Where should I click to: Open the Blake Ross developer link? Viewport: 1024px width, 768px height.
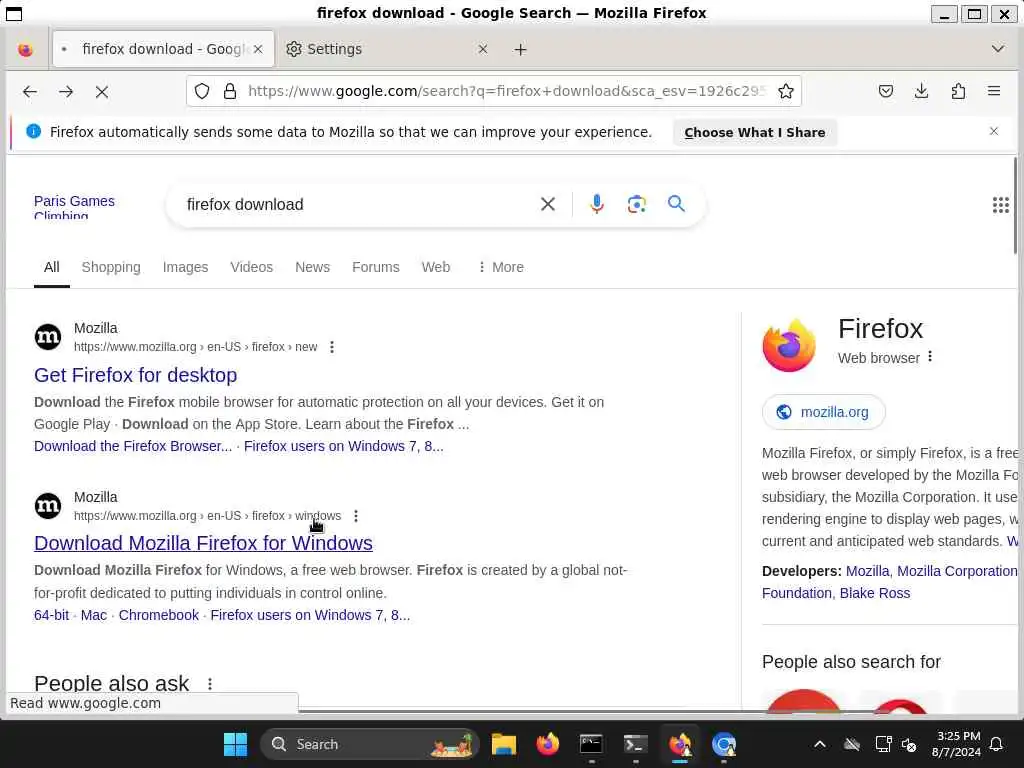874,593
